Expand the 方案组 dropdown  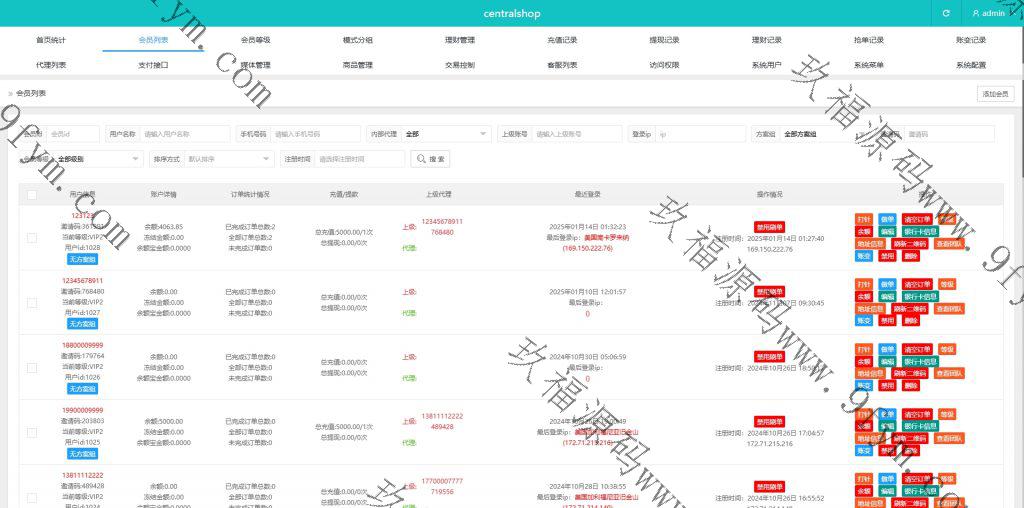[815, 134]
